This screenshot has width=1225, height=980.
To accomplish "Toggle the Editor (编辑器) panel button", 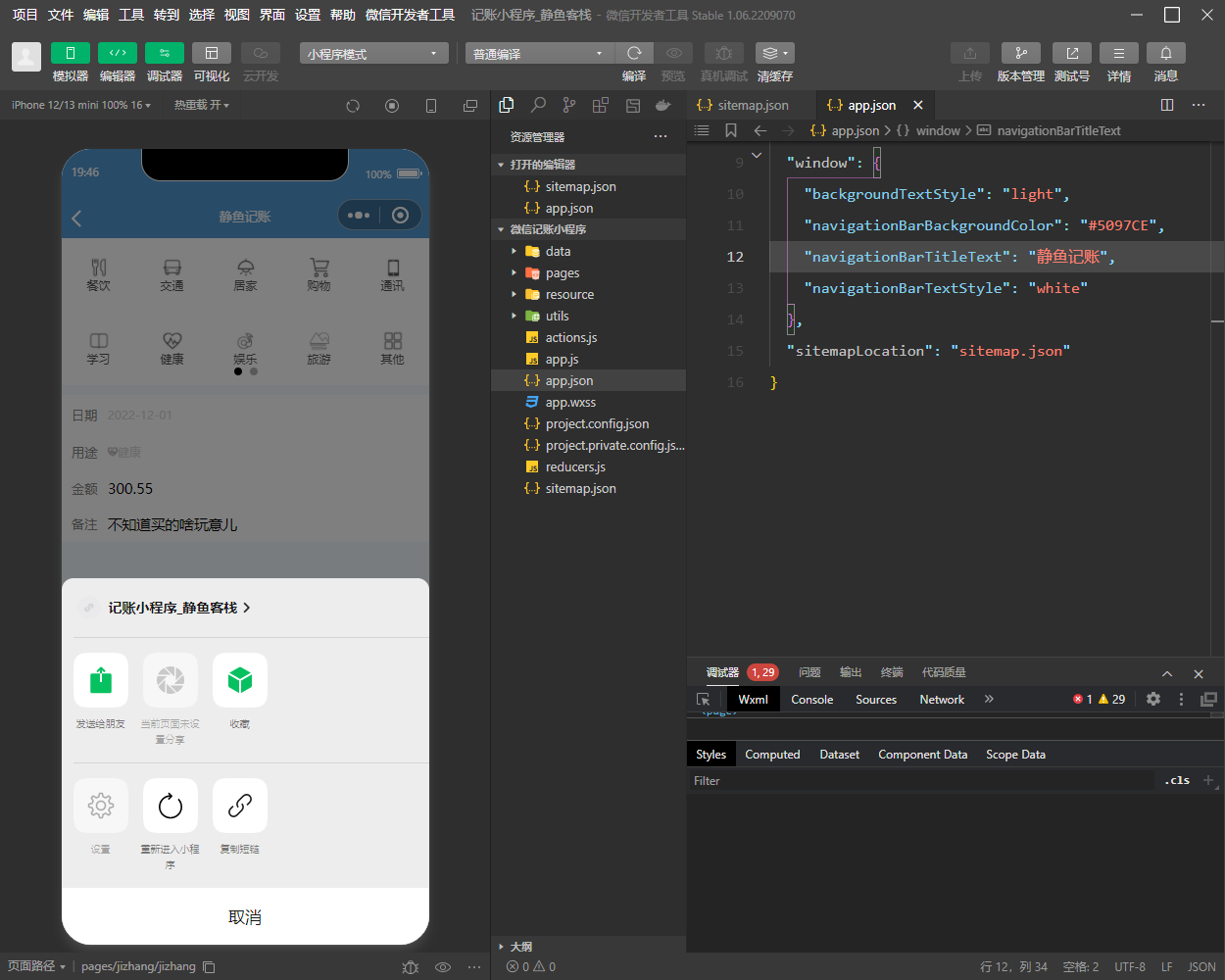I will point(117,53).
